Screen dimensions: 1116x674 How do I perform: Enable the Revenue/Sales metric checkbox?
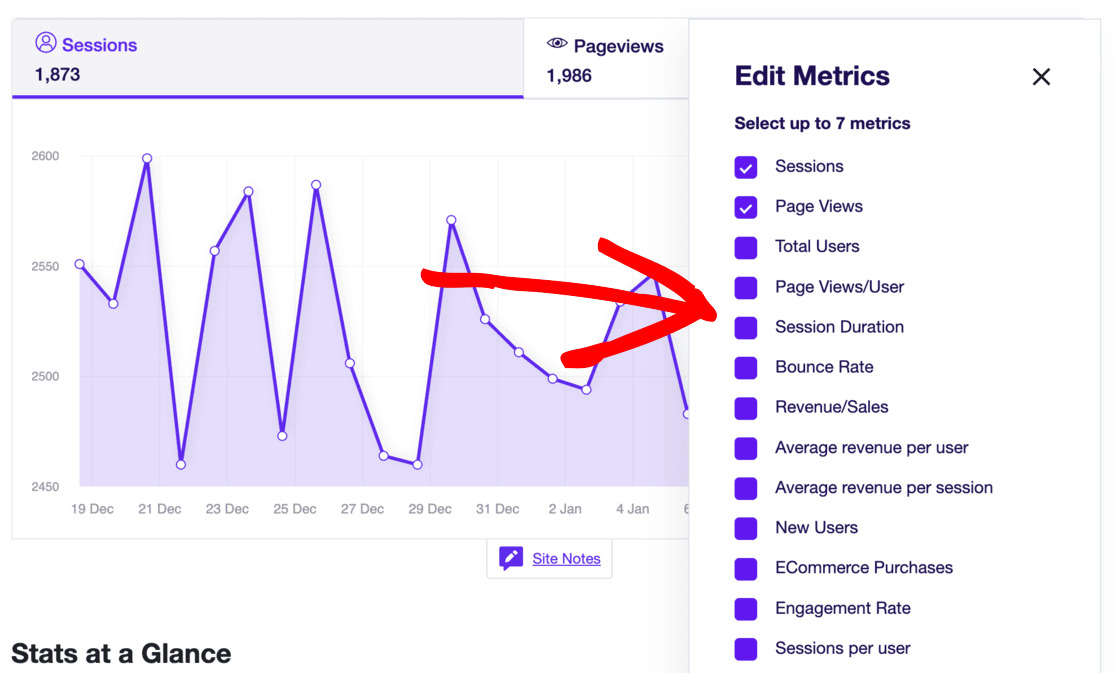coord(746,408)
